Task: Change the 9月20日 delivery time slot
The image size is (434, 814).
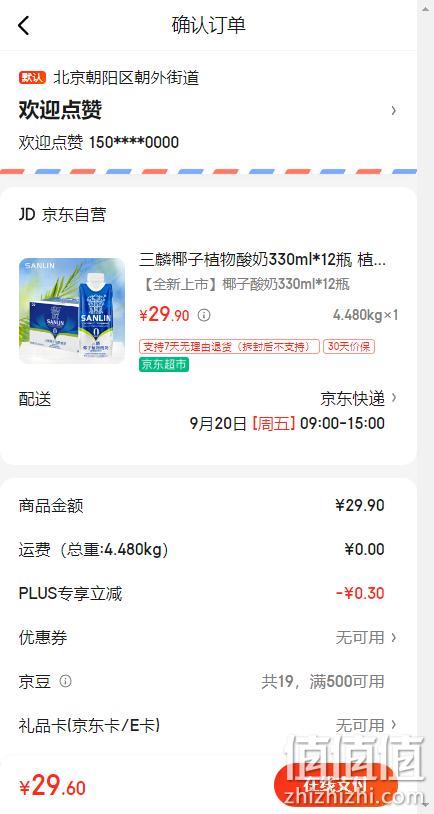Action: 287,423
